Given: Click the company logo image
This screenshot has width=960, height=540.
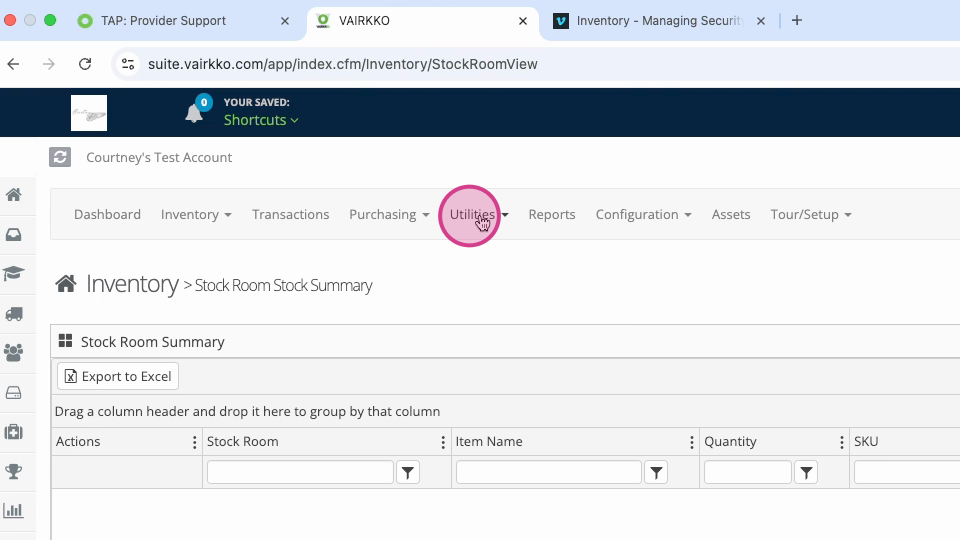Looking at the screenshot, I should [x=89, y=113].
